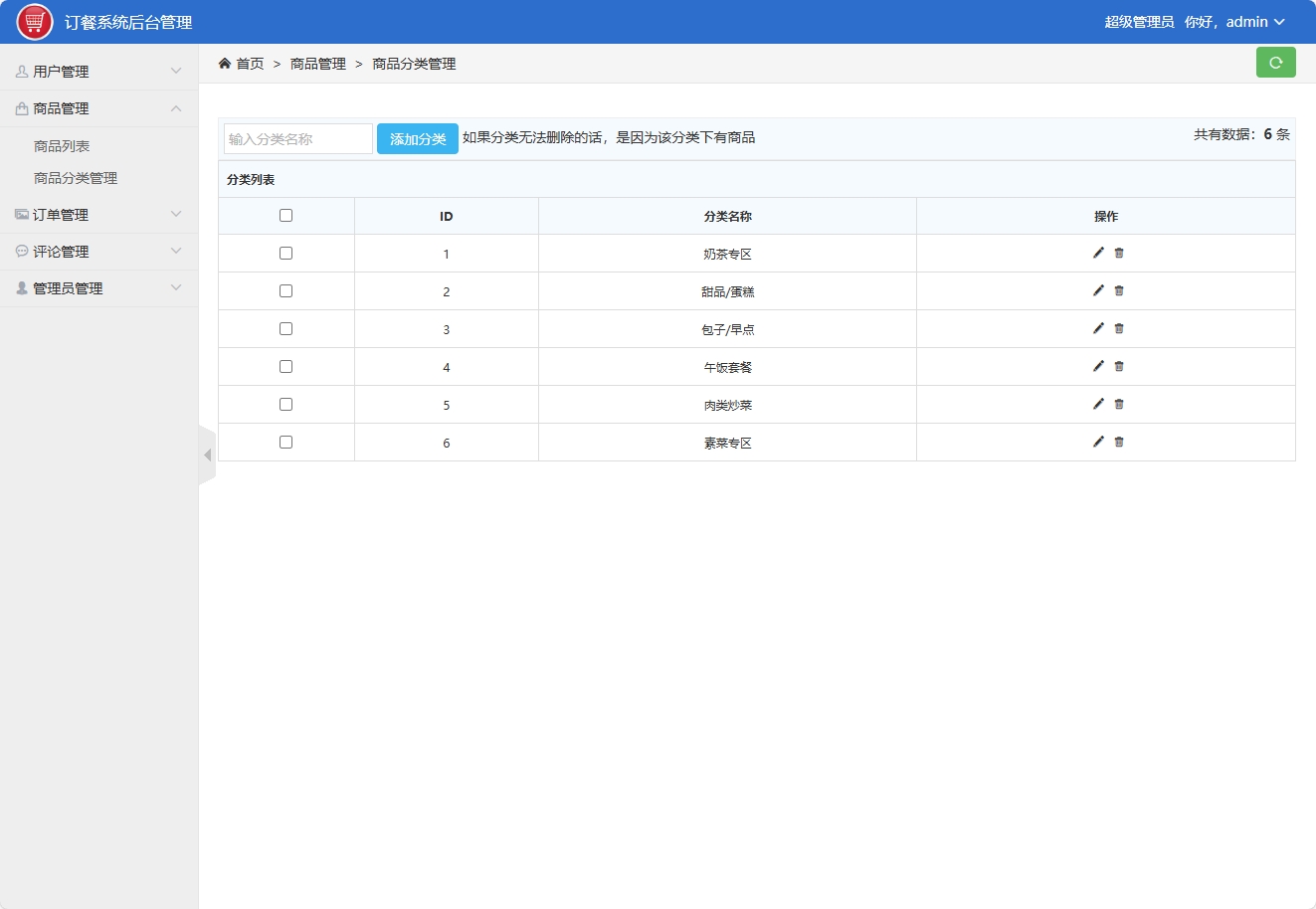Click the home icon in breadcrumb

(x=225, y=64)
